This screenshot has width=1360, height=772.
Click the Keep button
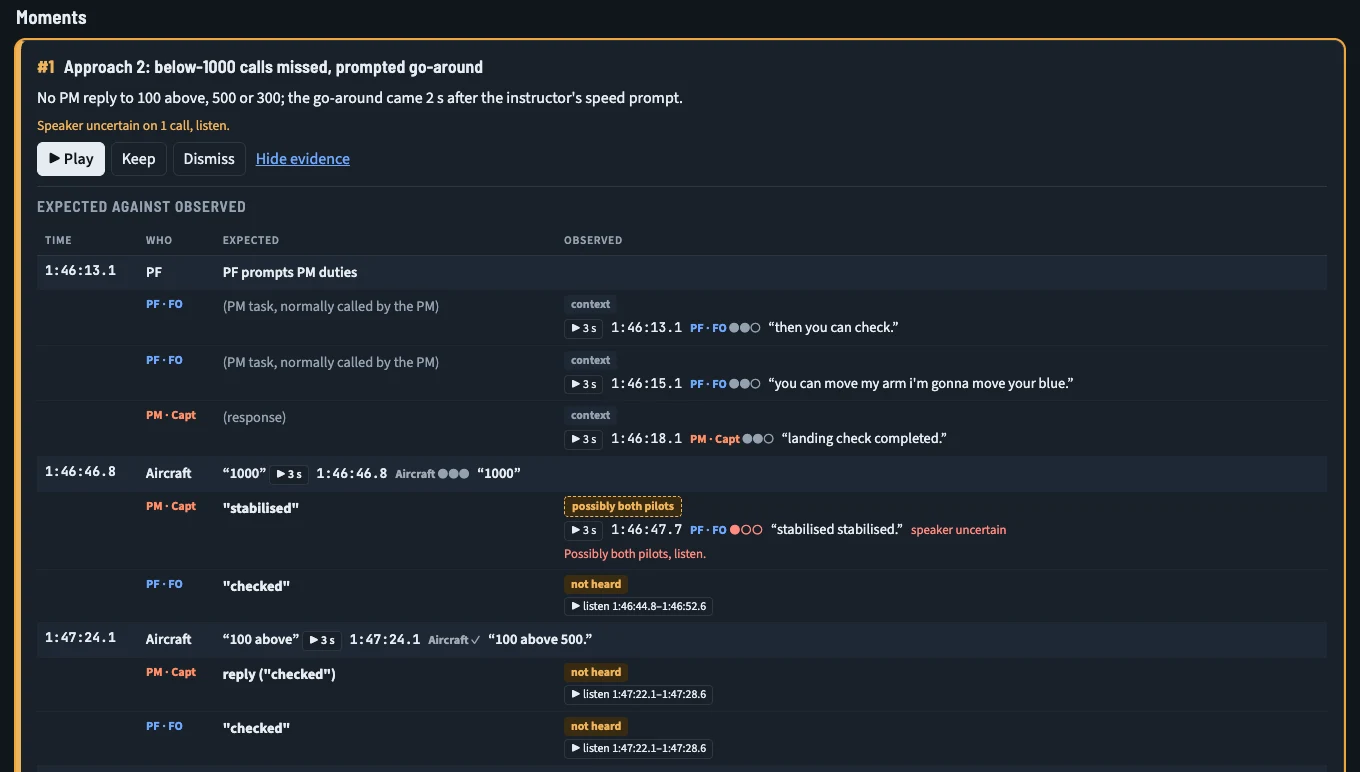[x=138, y=159]
